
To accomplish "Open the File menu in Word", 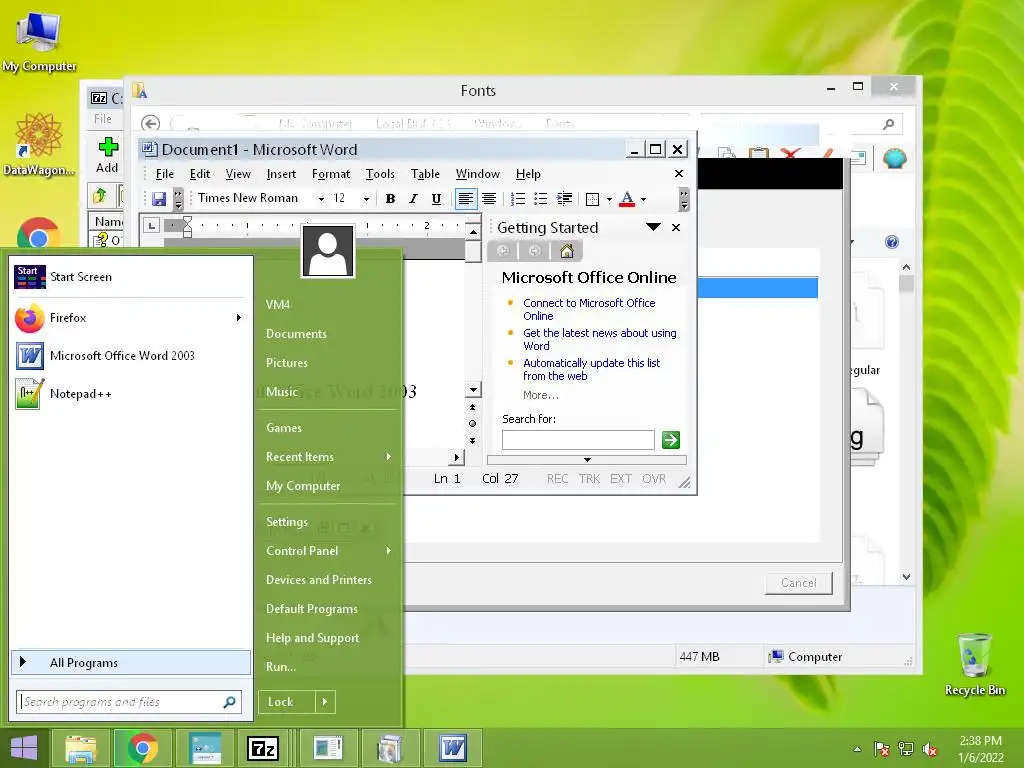I will click(165, 174).
